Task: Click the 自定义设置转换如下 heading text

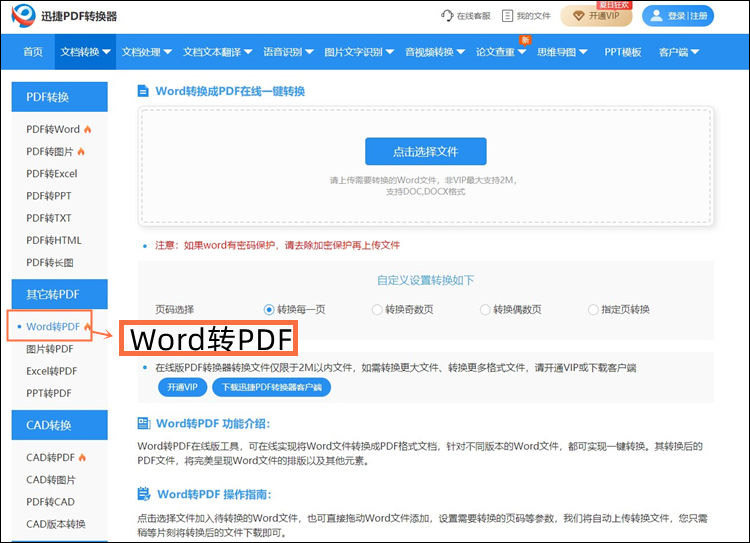Action: tap(425, 280)
